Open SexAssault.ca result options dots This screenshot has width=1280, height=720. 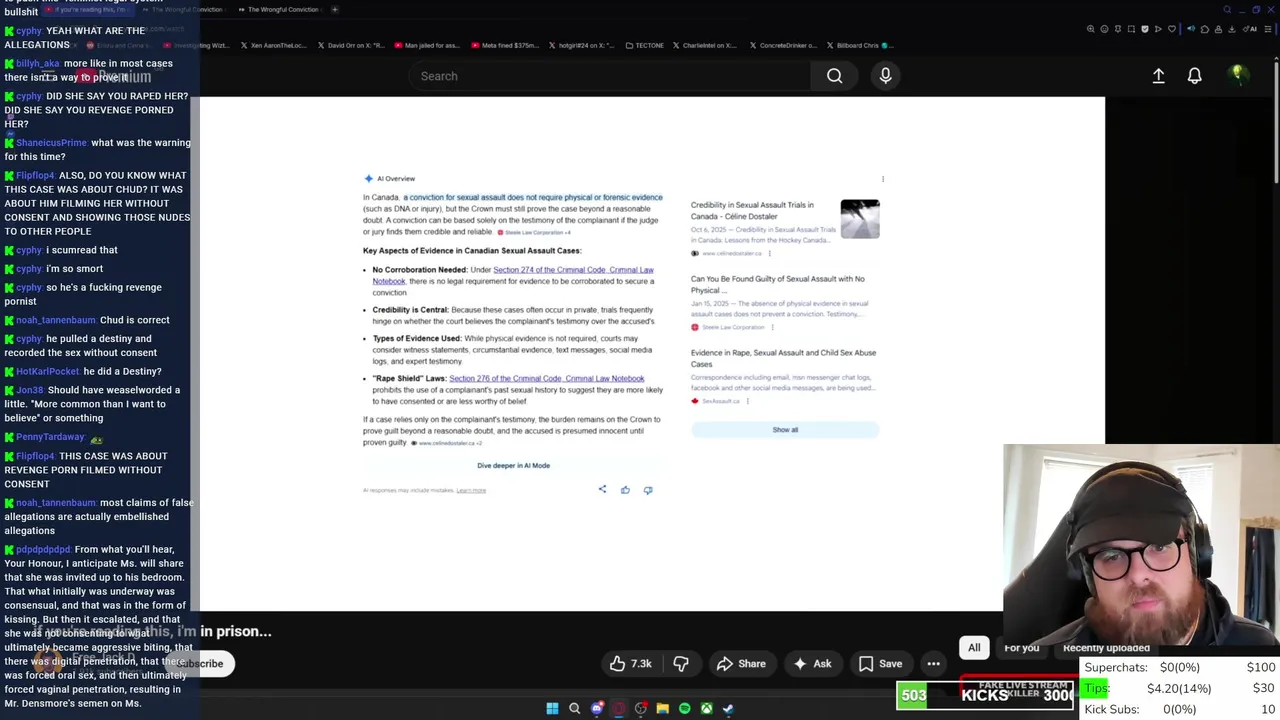tap(747, 401)
